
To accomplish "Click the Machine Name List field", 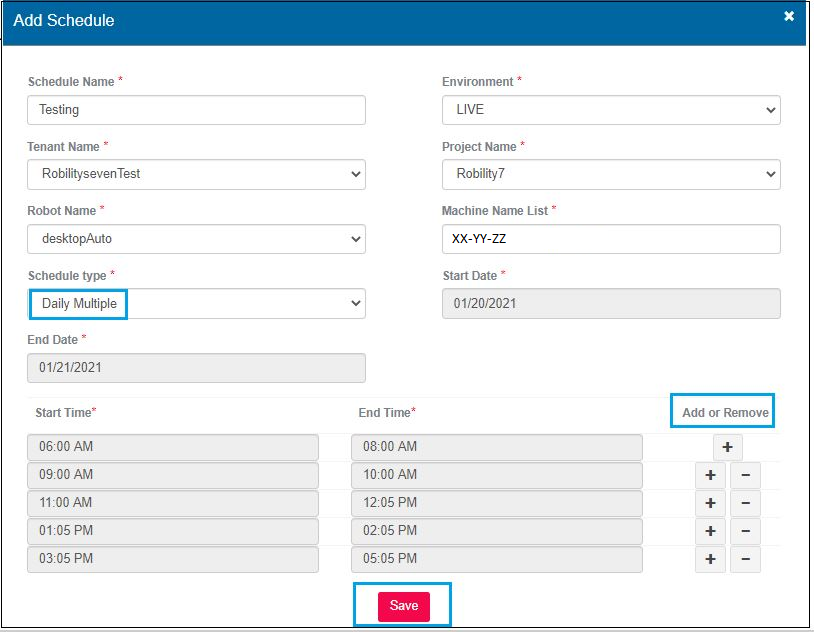I will (611, 239).
